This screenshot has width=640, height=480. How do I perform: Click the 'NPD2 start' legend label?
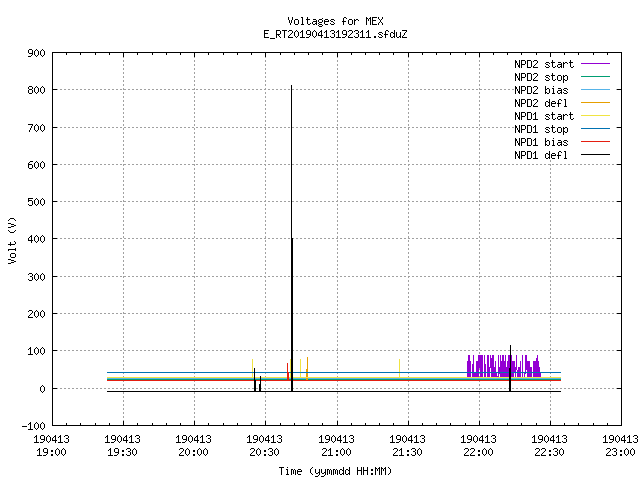(544, 64)
